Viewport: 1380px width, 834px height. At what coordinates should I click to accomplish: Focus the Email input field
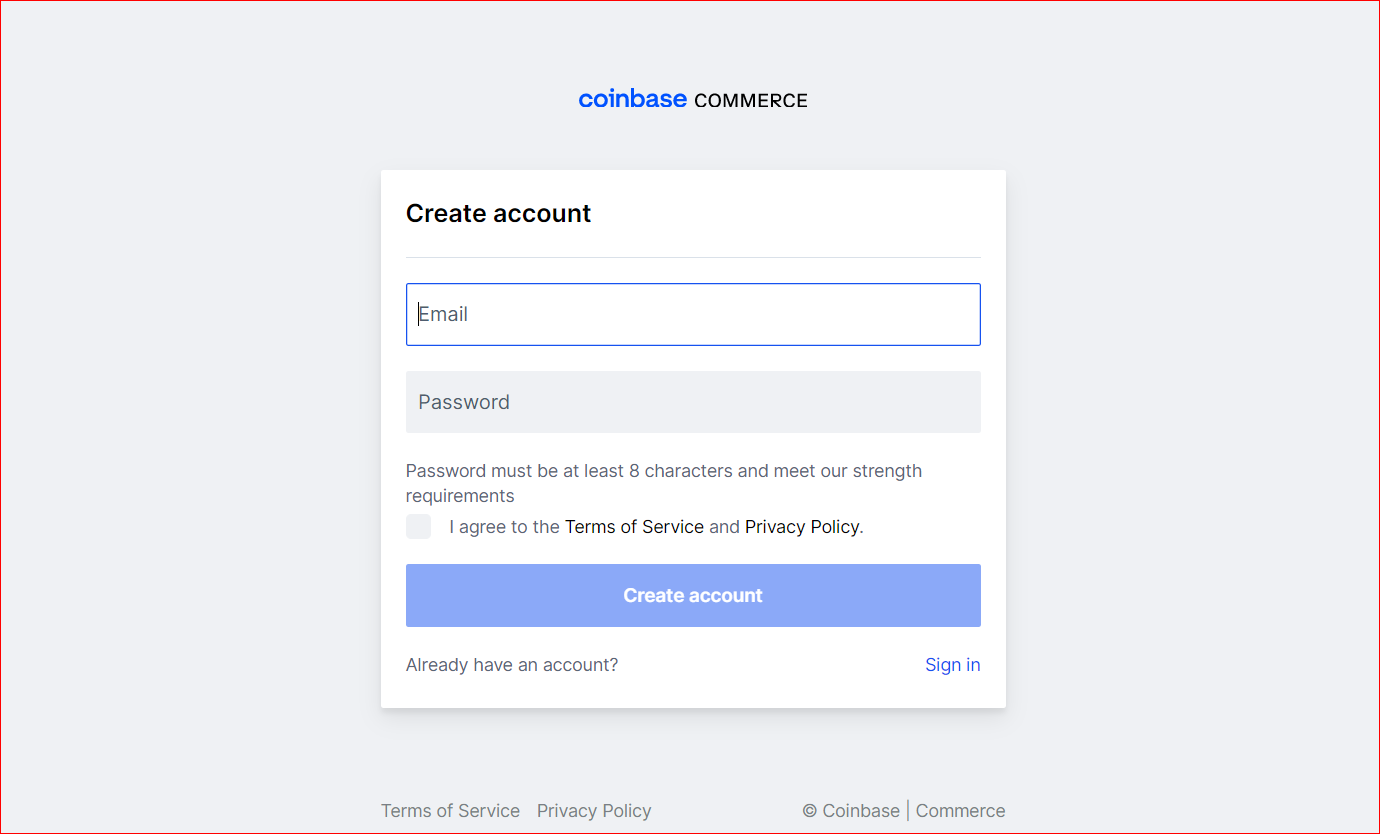693,314
